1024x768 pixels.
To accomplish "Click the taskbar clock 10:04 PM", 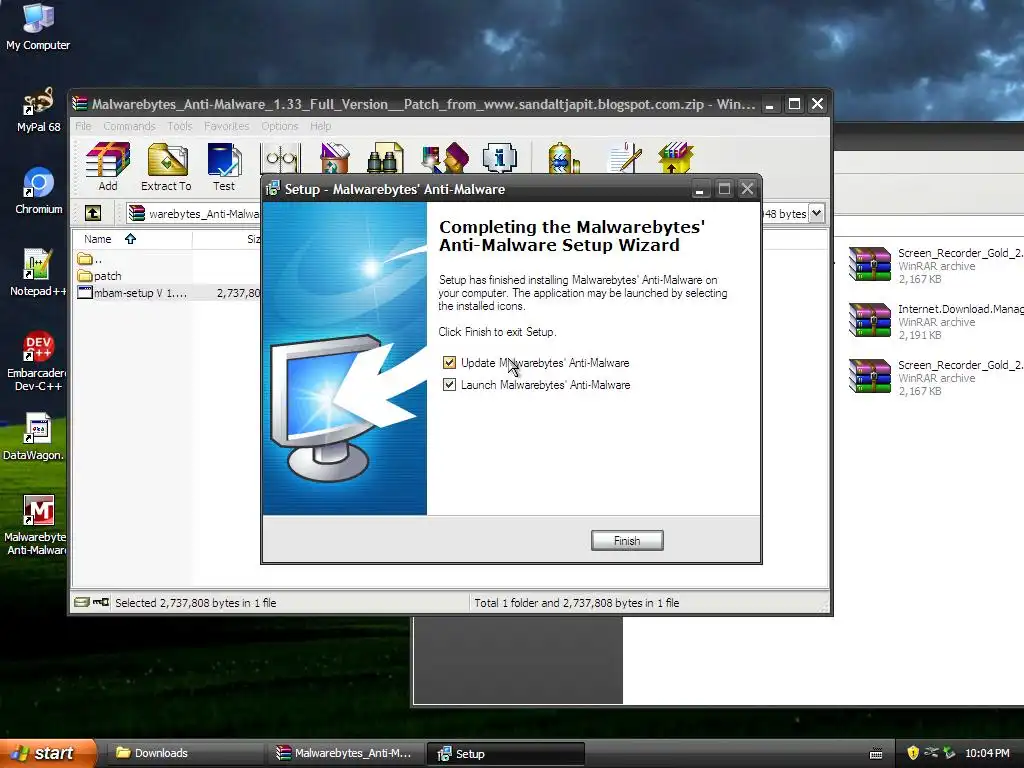I will [x=987, y=753].
